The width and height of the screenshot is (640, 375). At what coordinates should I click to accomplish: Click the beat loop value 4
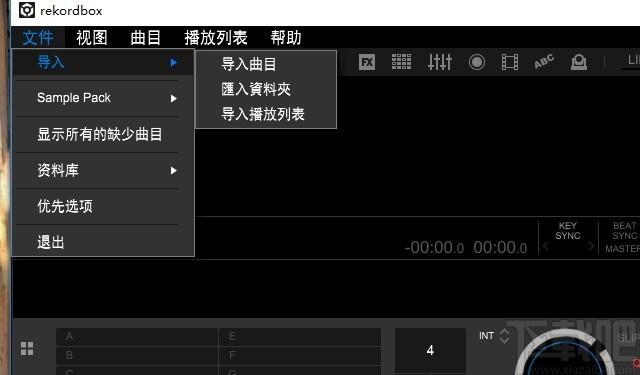pyautogui.click(x=430, y=350)
